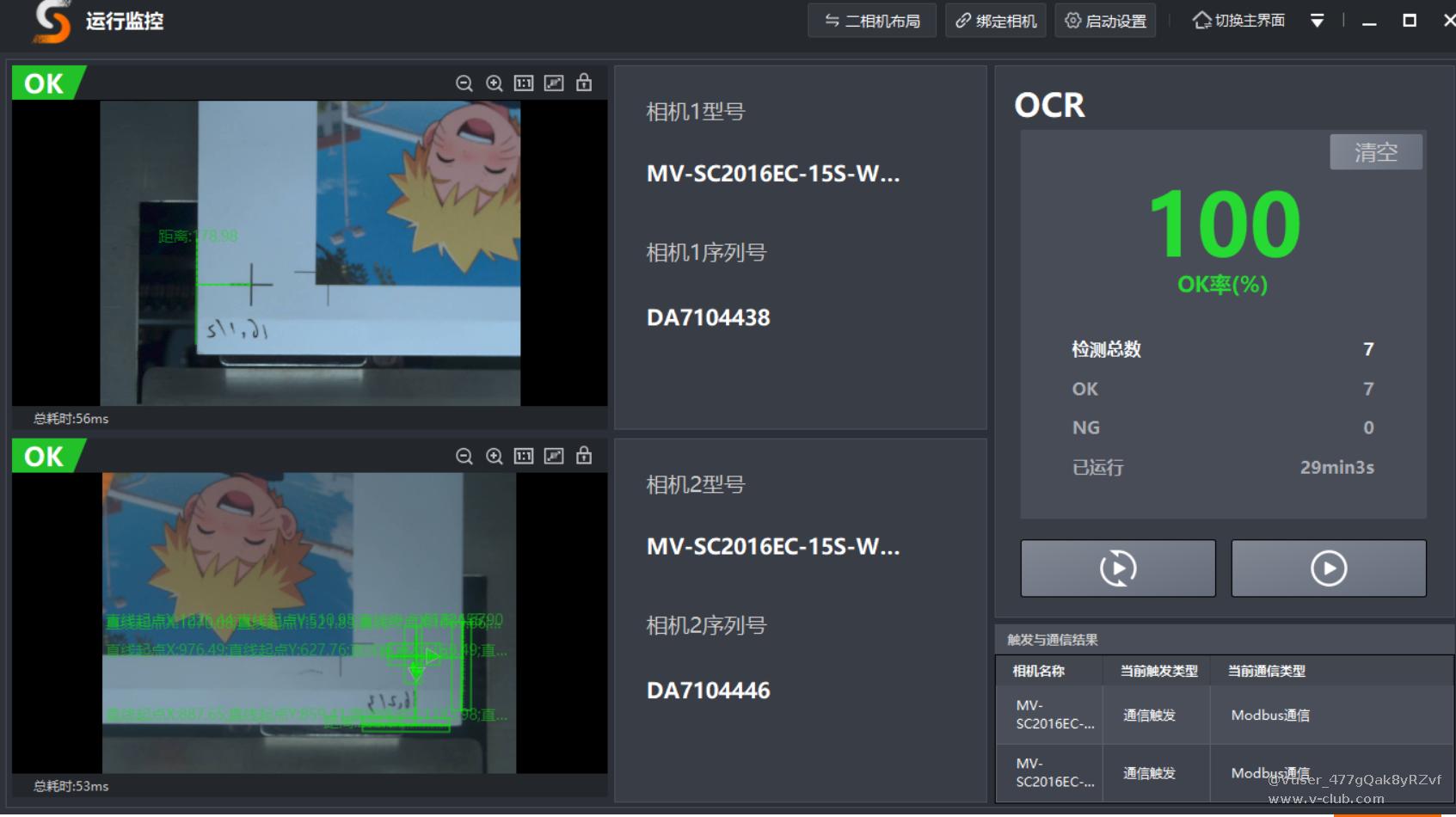
Task: Fit camera 2 image to window
Action: [554, 456]
